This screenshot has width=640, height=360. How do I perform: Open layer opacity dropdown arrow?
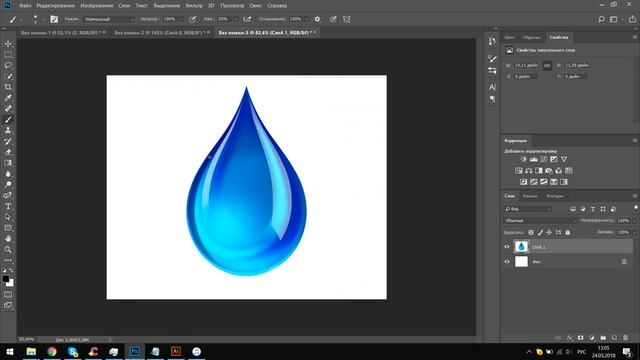click(634, 220)
